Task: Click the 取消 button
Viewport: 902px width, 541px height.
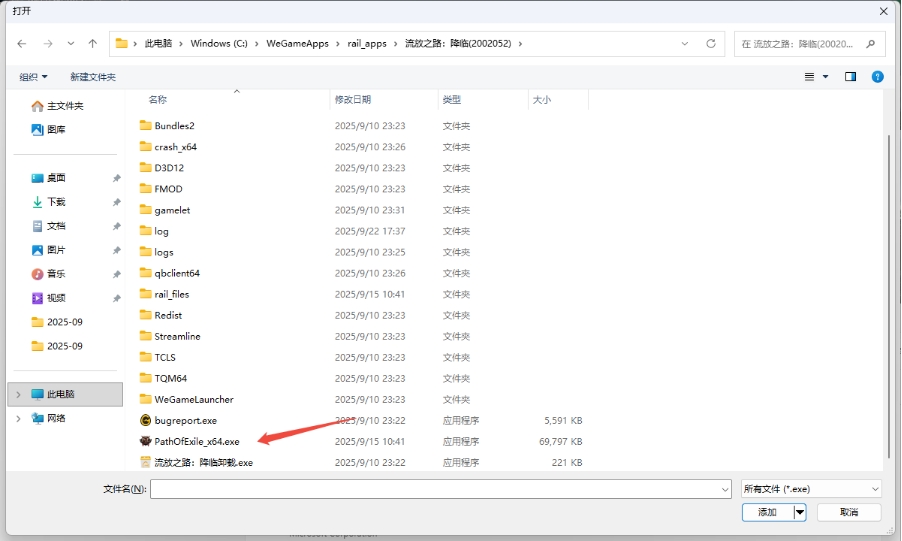Action: (x=849, y=512)
